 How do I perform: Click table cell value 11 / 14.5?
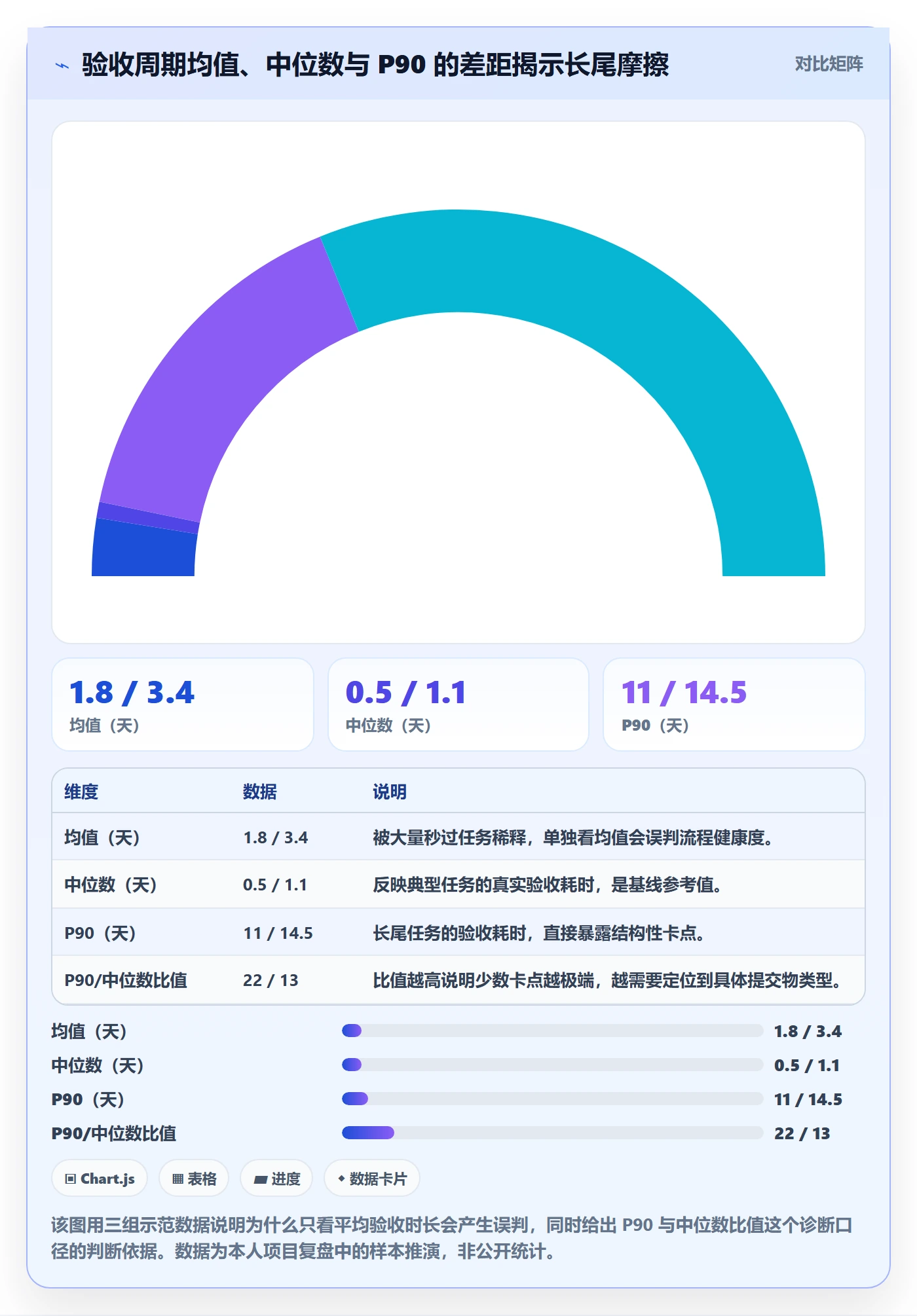278,933
